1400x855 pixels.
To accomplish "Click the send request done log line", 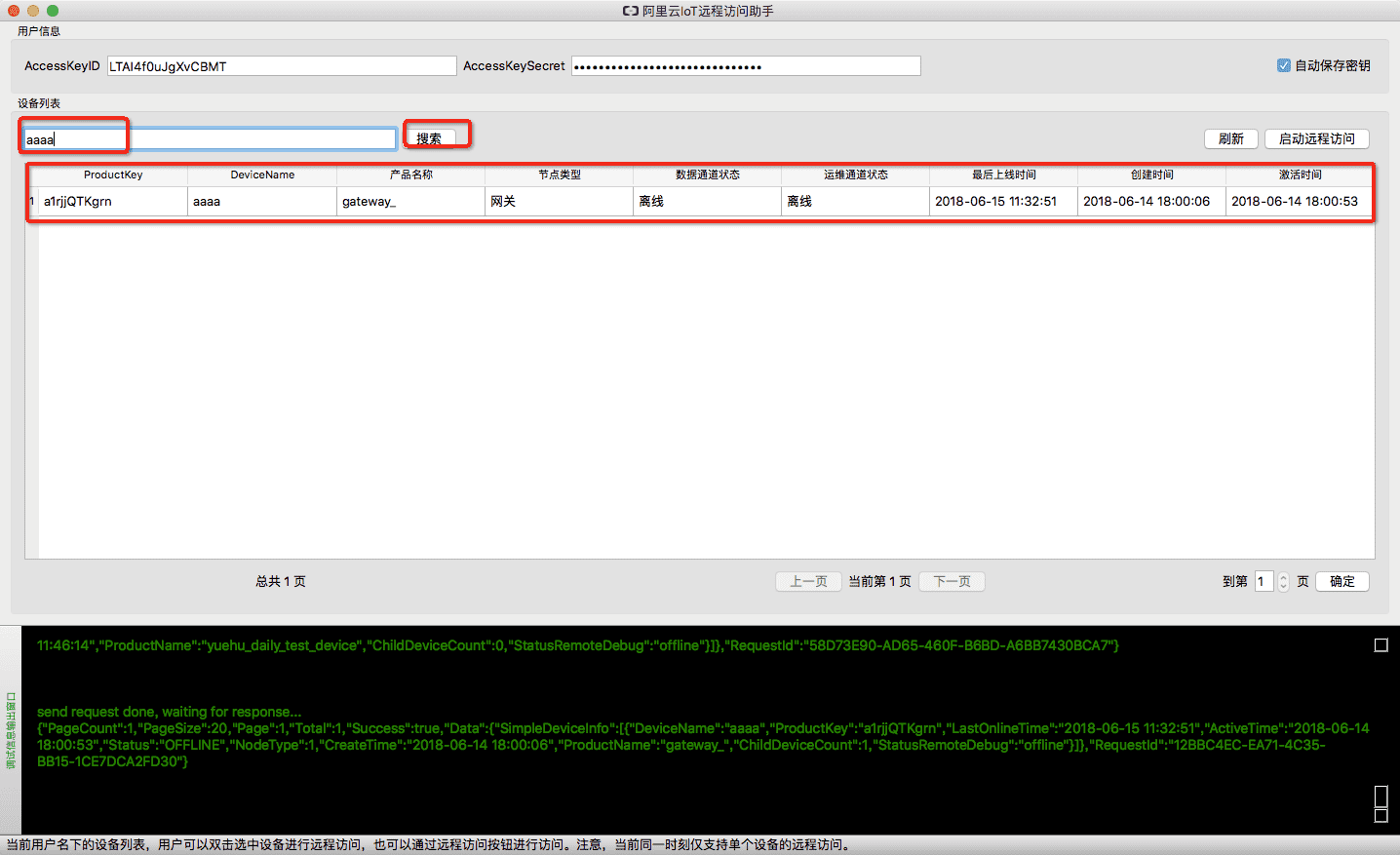I will (170, 712).
